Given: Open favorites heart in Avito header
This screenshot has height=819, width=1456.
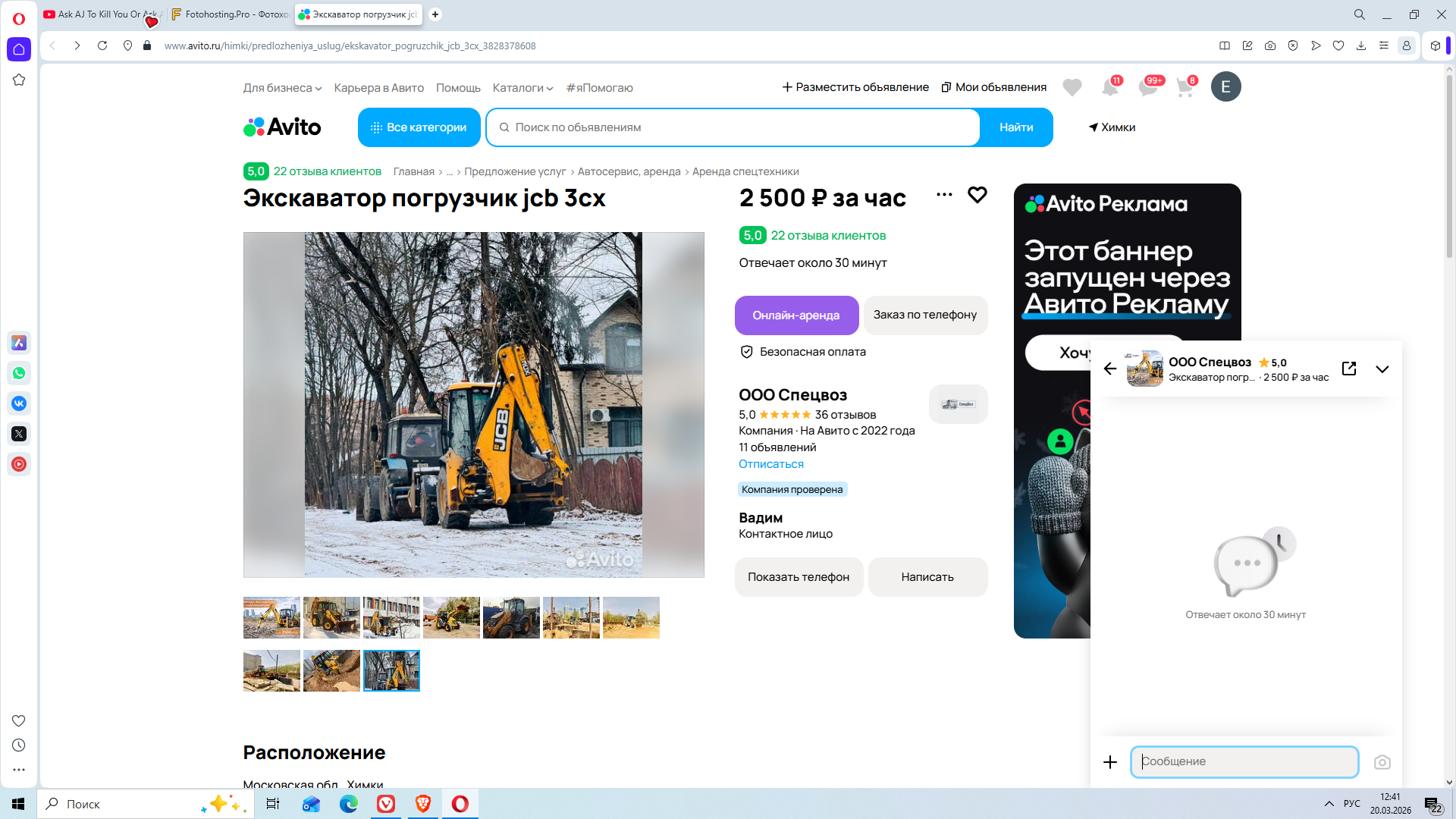Looking at the screenshot, I should tap(1072, 87).
